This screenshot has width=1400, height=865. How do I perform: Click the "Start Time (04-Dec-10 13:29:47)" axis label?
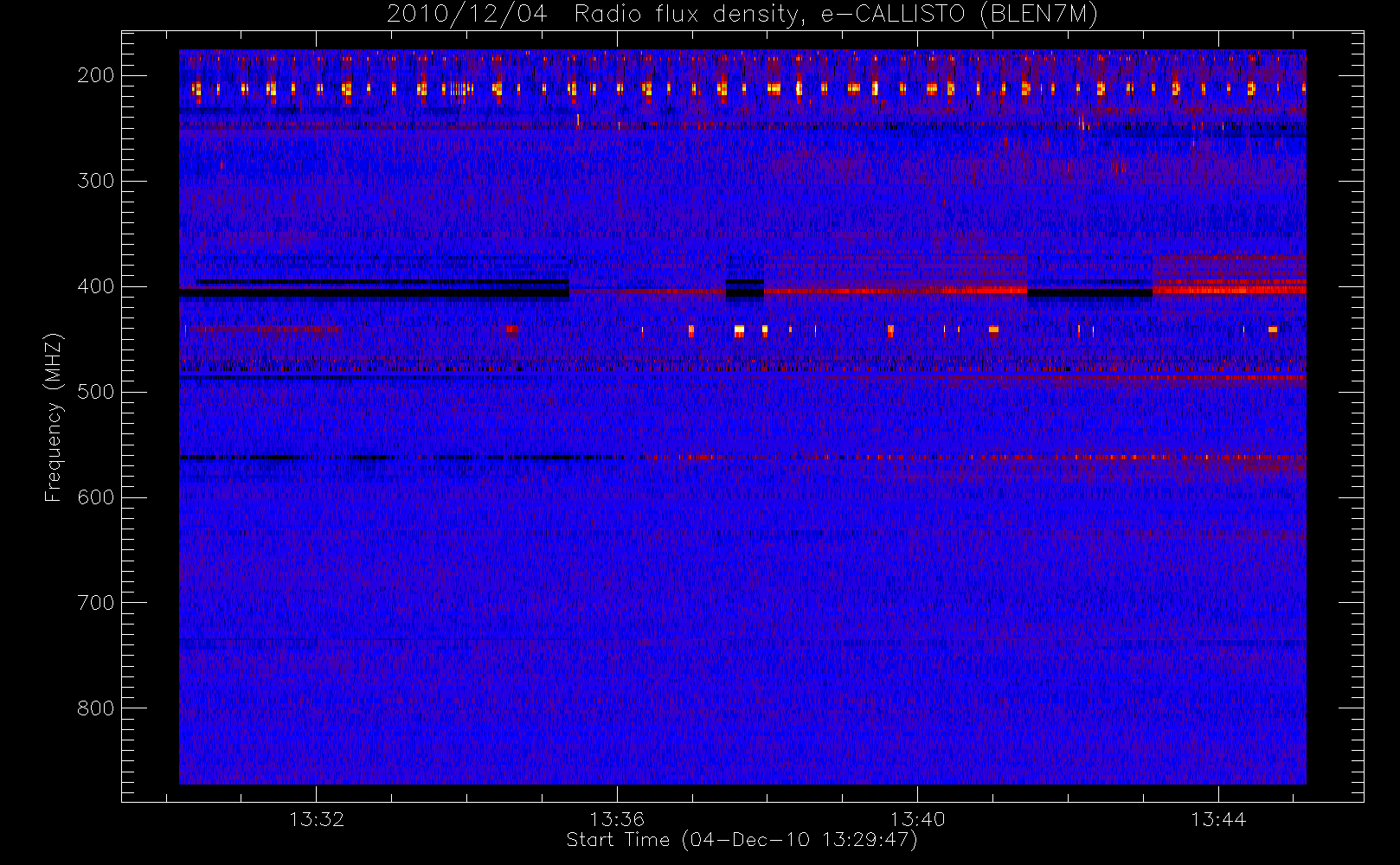click(x=742, y=840)
